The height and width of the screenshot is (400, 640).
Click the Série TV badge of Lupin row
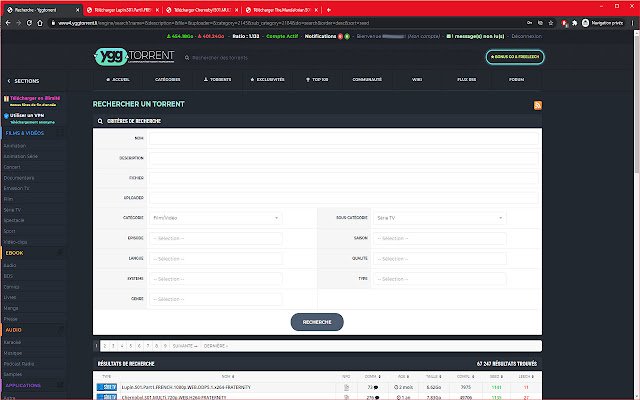tap(107, 387)
